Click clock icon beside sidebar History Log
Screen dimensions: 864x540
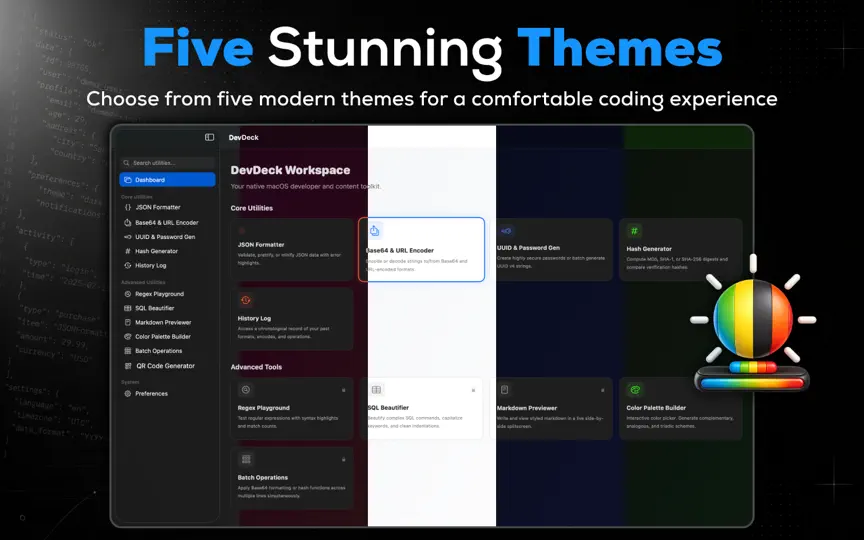[128, 266]
